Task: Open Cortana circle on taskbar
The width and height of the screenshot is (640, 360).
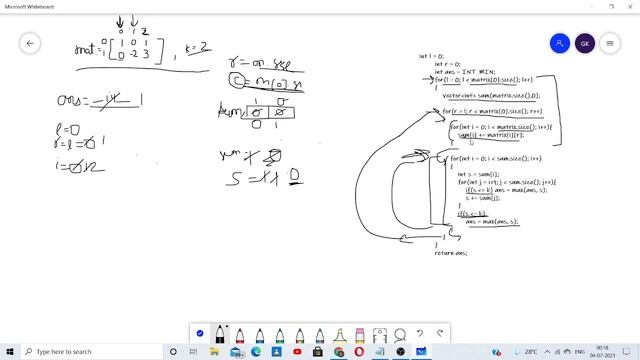Action: click(173, 351)
